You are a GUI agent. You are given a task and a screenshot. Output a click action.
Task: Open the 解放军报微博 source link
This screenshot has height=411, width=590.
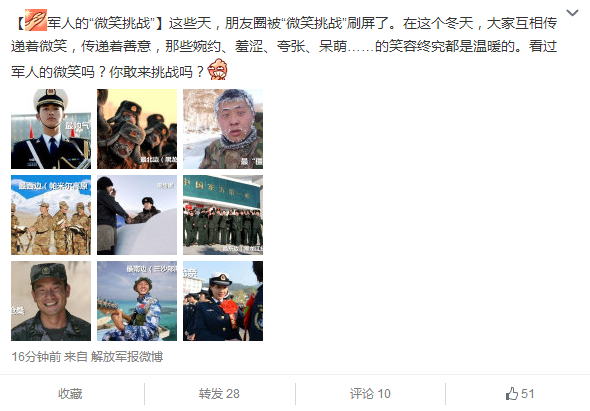tap(127, 356)
